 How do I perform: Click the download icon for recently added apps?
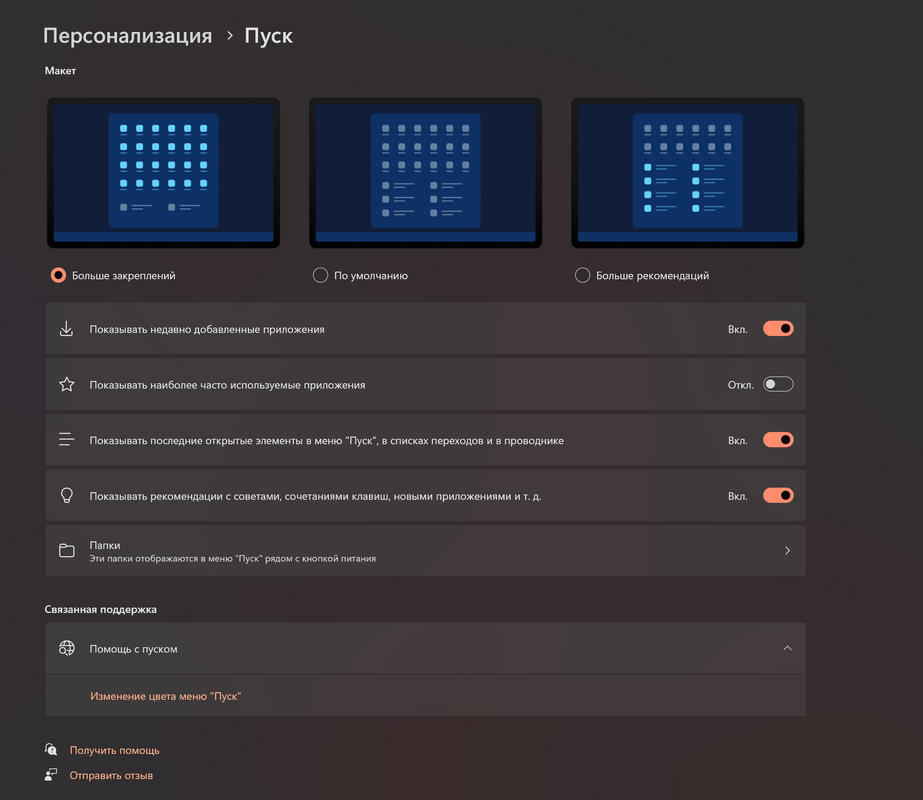point(67,328)
